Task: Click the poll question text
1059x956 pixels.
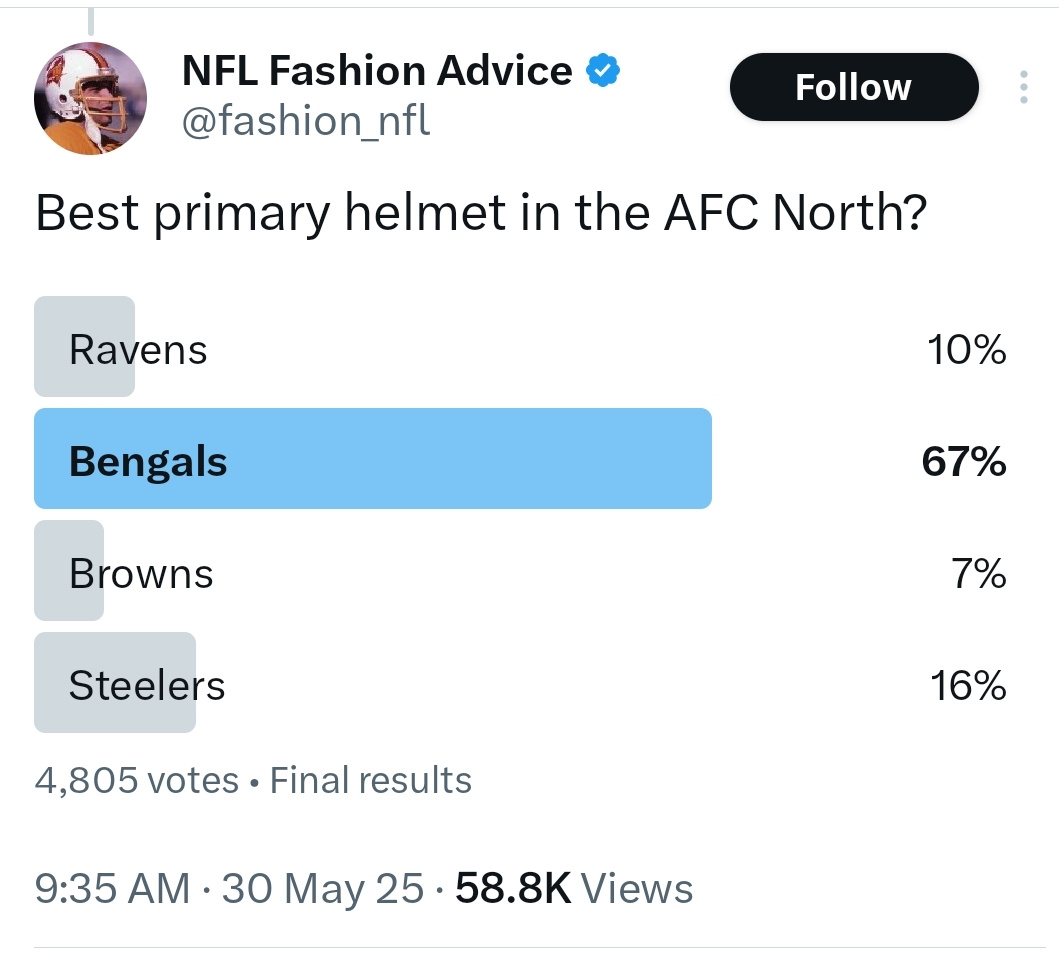Action: tap(481, 213)
